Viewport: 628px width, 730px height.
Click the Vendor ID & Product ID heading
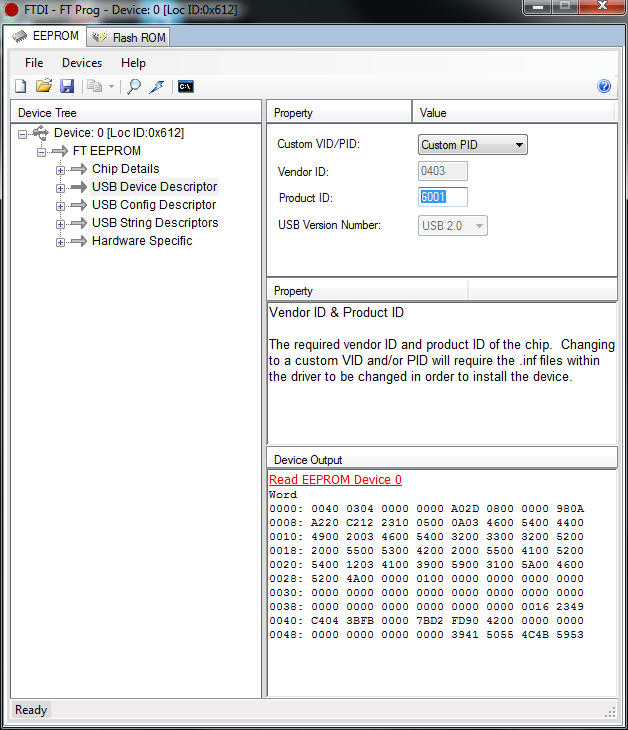click(337, 312)
